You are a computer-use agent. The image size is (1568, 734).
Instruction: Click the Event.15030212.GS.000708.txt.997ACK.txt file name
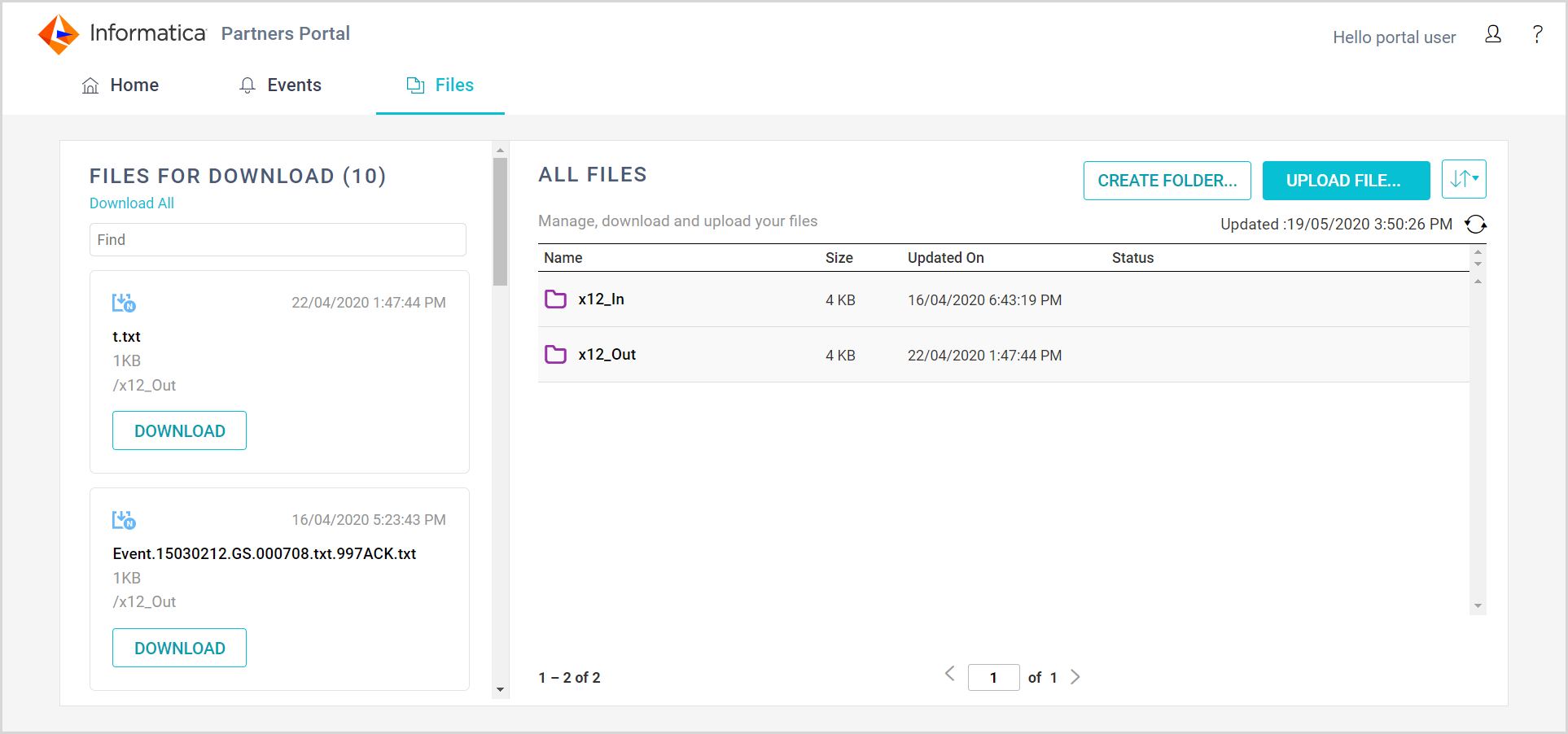[265, 554]
